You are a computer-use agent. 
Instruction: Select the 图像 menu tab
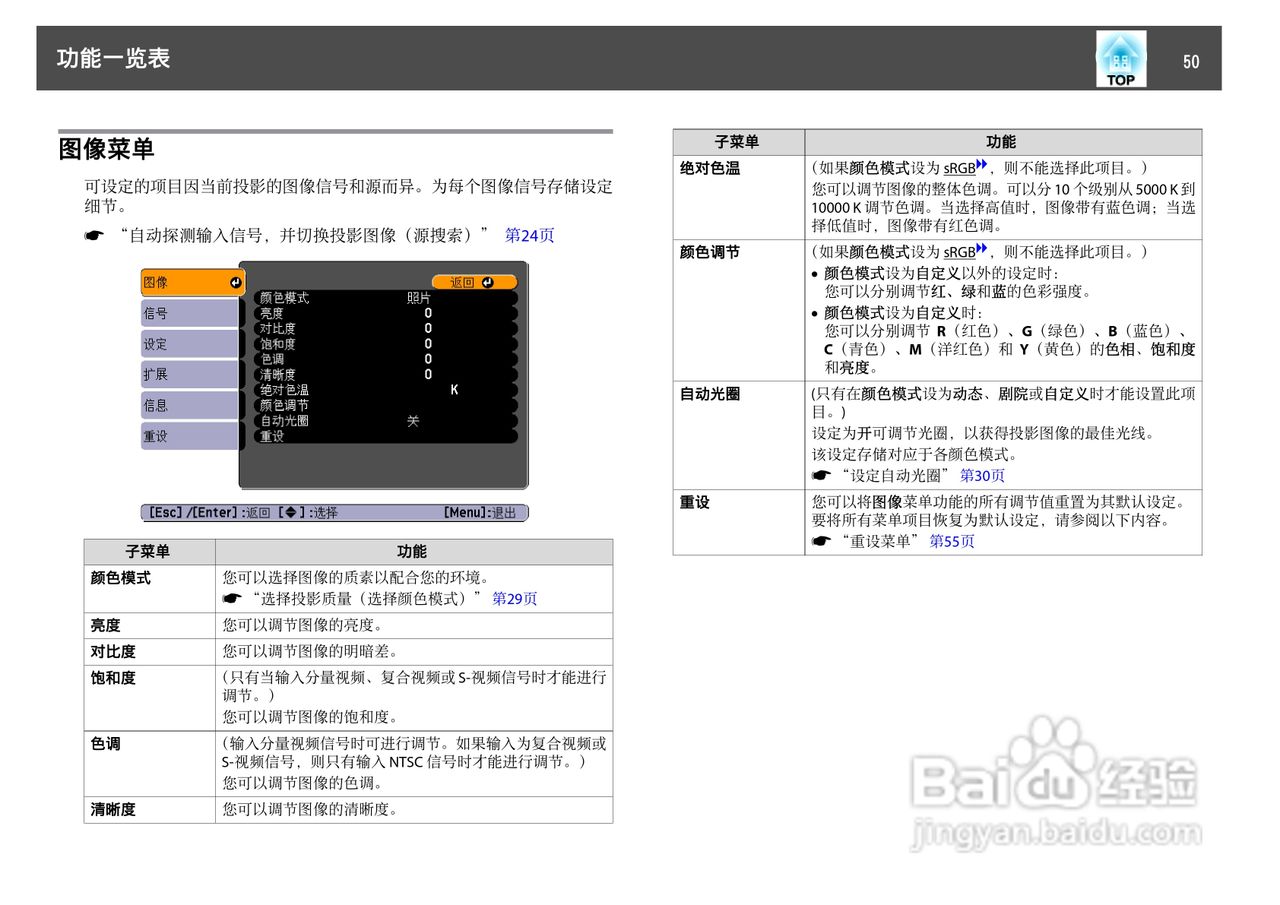coord(193,283)
